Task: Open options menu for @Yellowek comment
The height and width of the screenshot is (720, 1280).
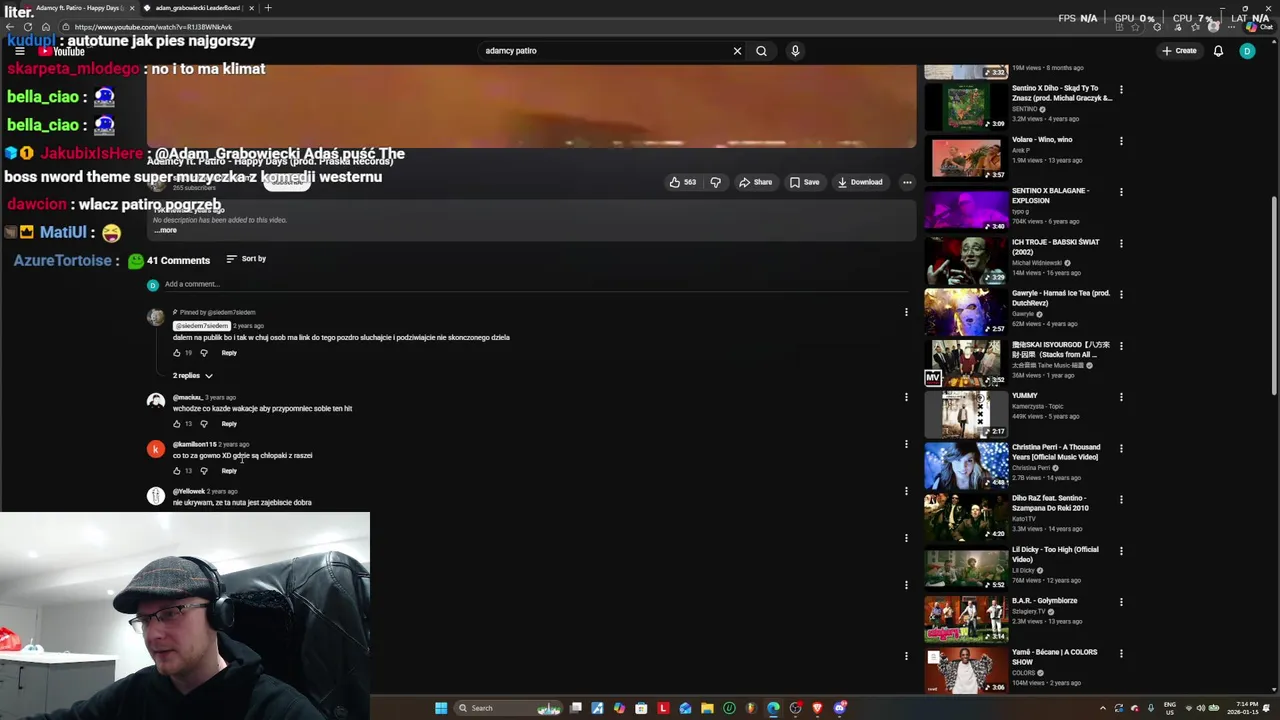Action: [906, 491]
